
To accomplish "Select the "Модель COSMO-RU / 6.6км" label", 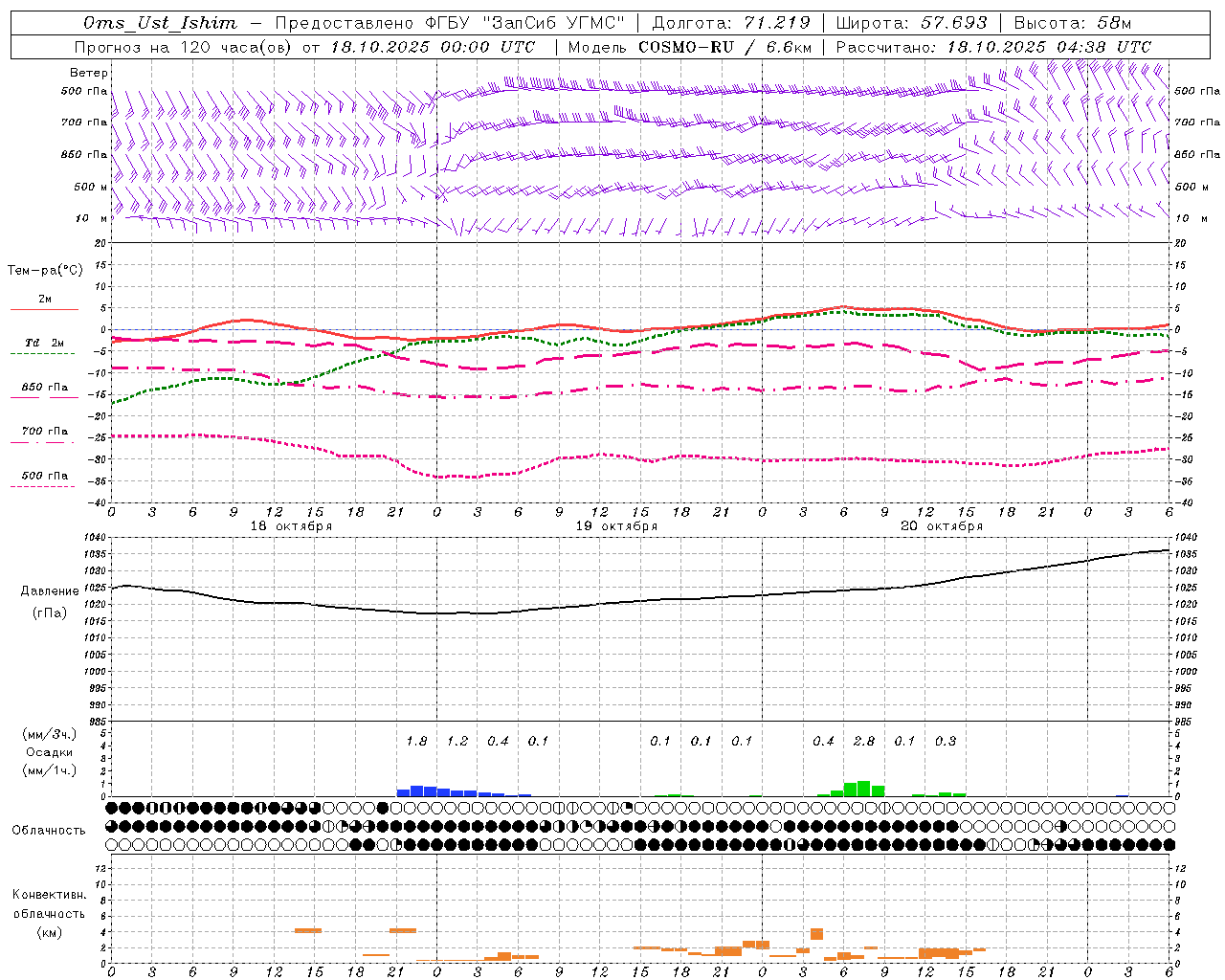I will pos(690,47).
